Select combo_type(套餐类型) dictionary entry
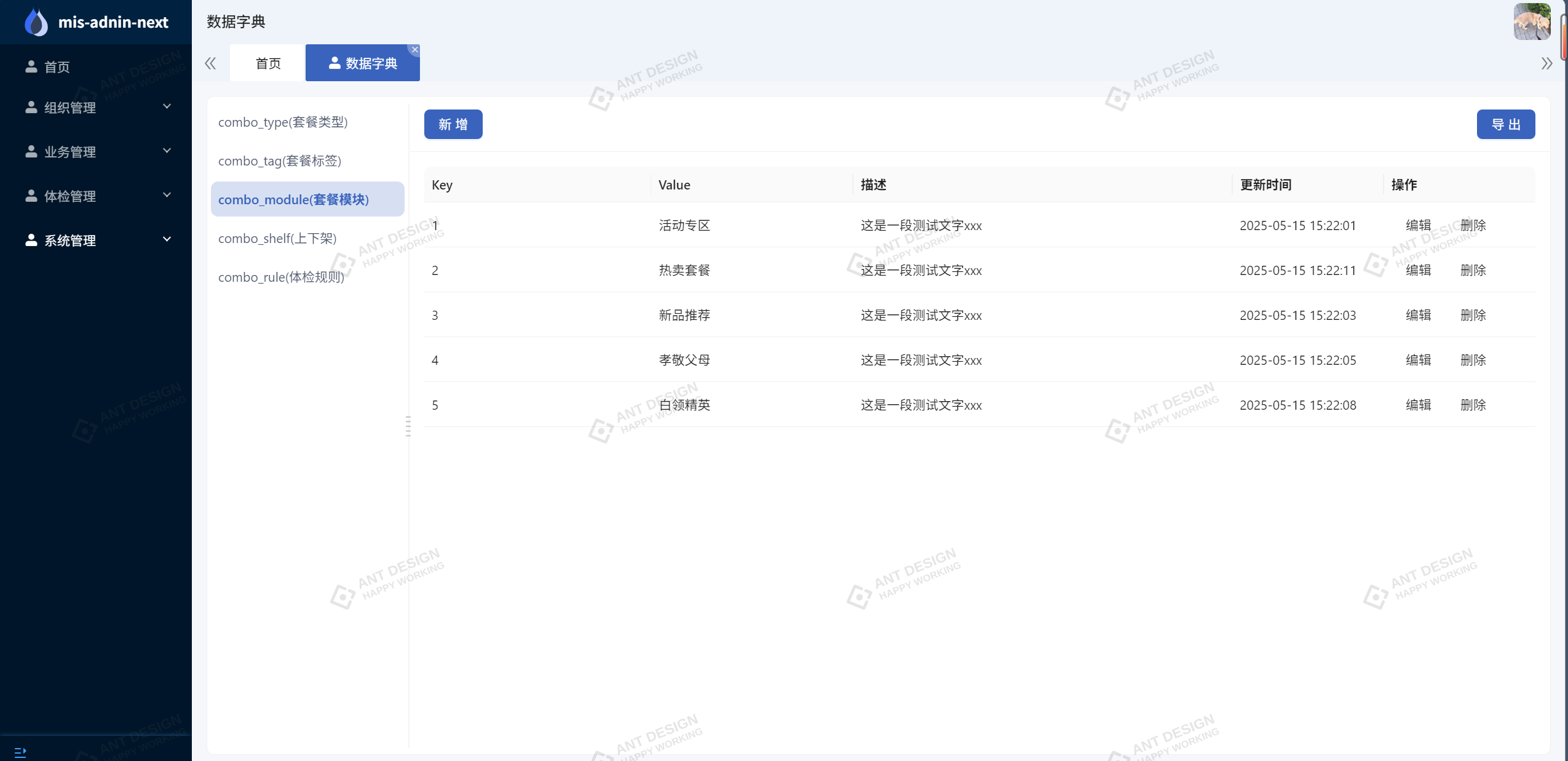 pyautogui.click(x=283, y=122)
